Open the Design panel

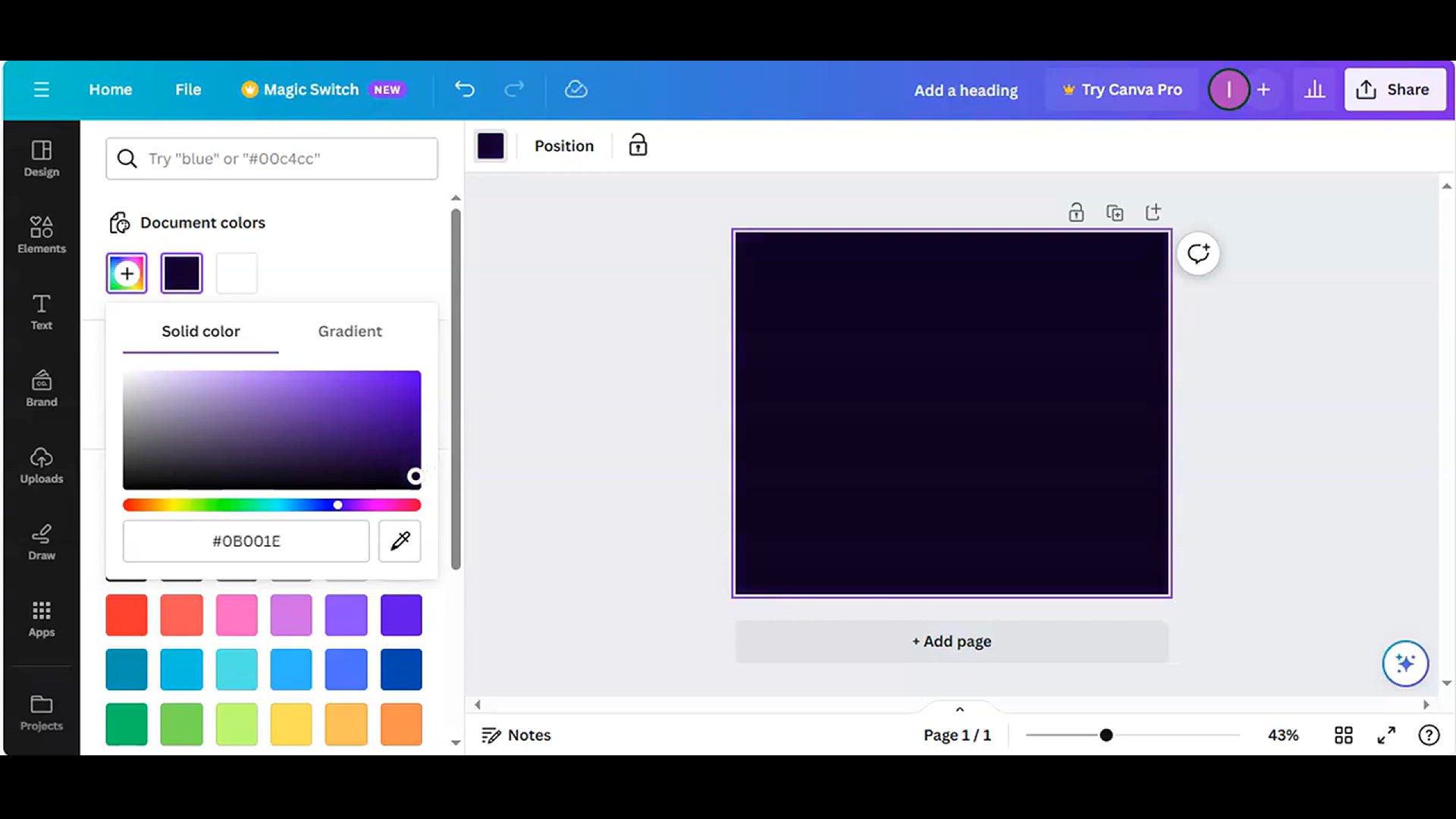coord(42,158)
